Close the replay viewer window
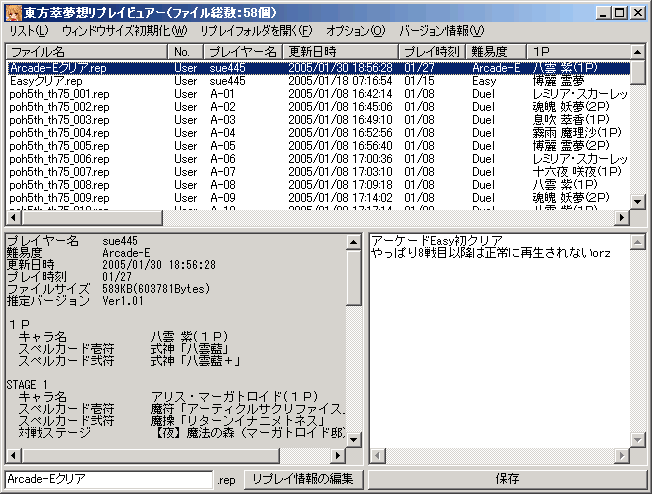This screenshot has width=652, height=494. click(x=638, y=12)
